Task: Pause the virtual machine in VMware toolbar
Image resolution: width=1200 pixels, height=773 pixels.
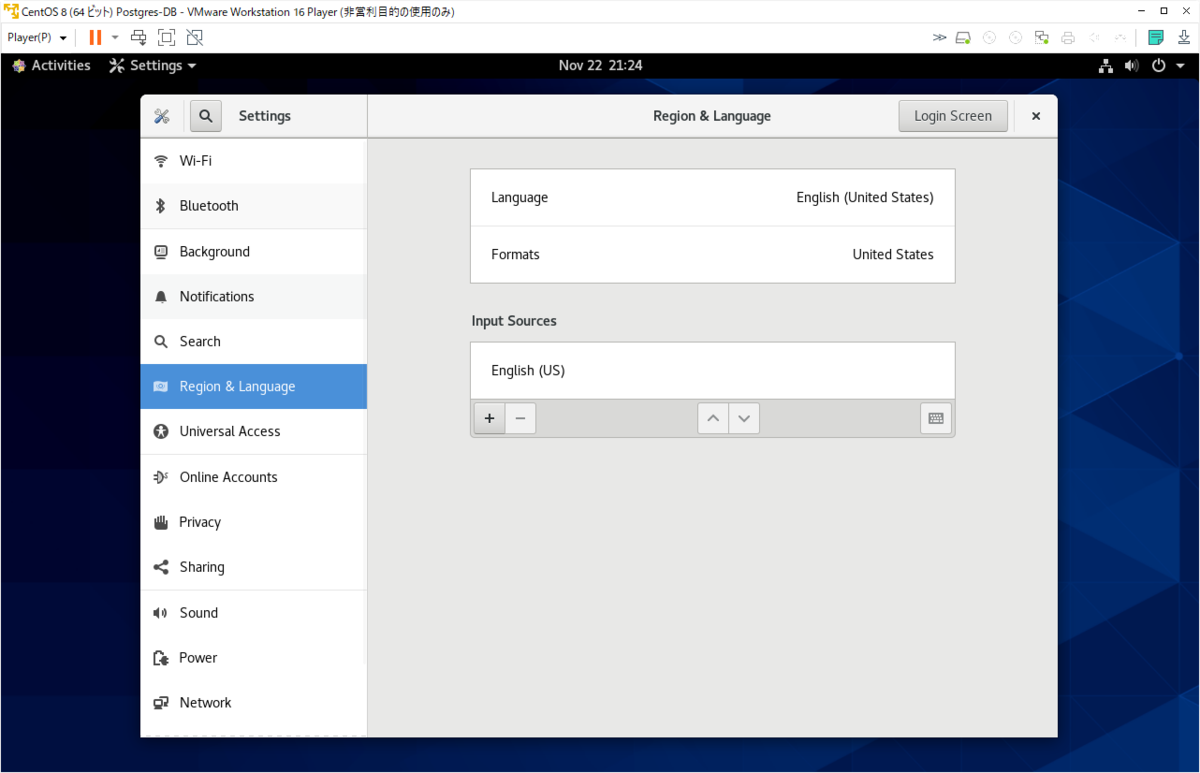Action: click(95, 38)
